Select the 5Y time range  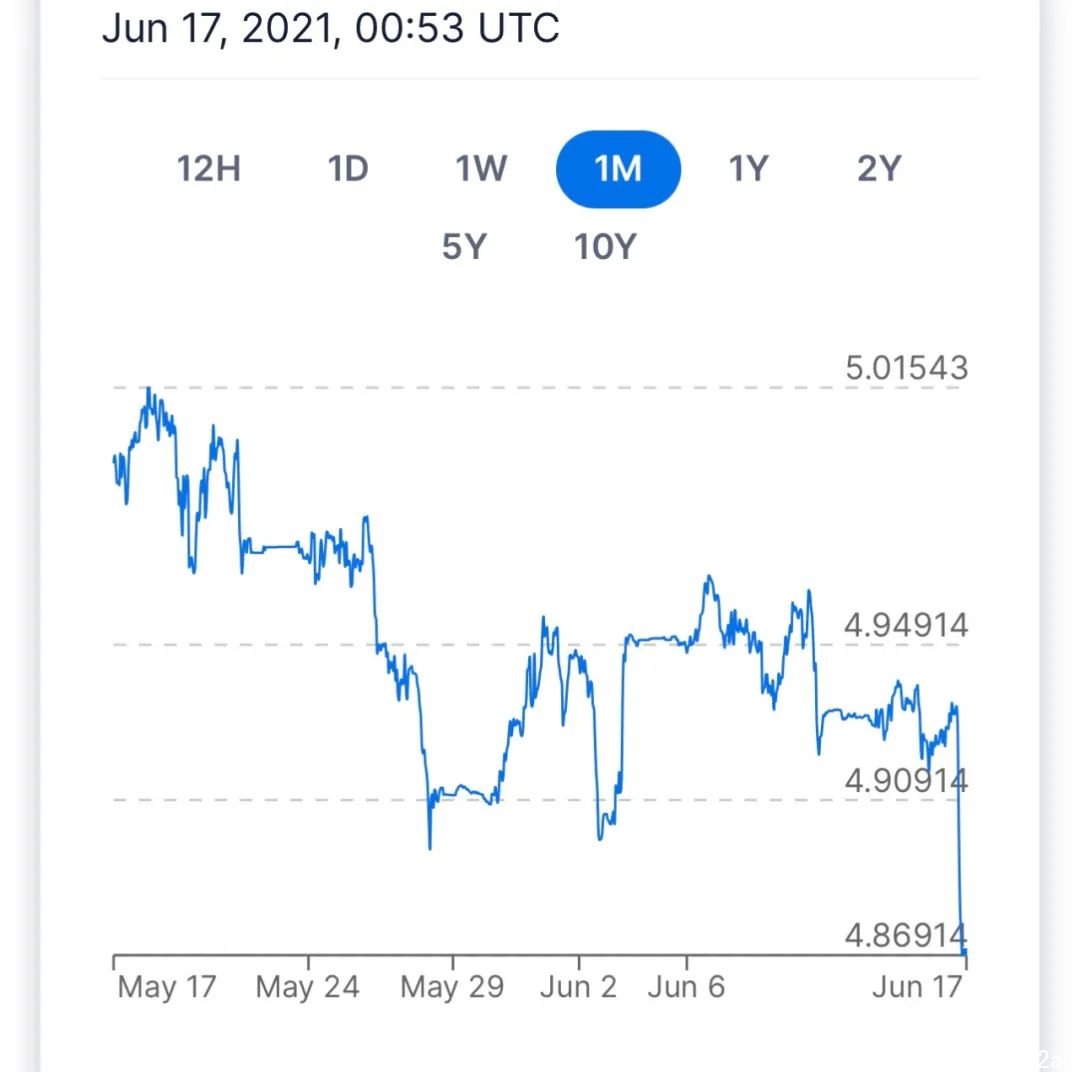[464, 247]
